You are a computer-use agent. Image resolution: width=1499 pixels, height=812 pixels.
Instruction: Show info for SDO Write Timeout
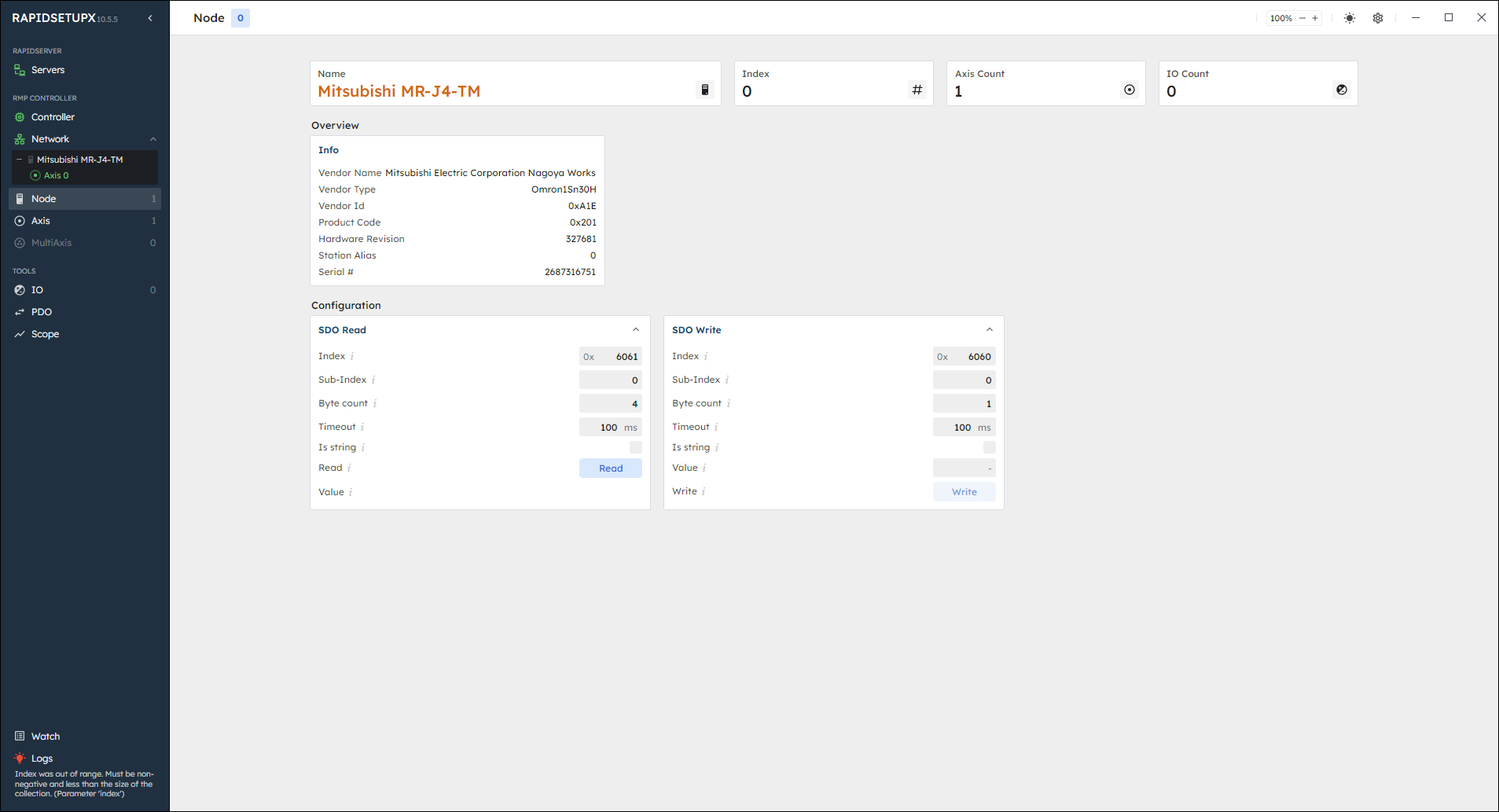click(716, 428)
